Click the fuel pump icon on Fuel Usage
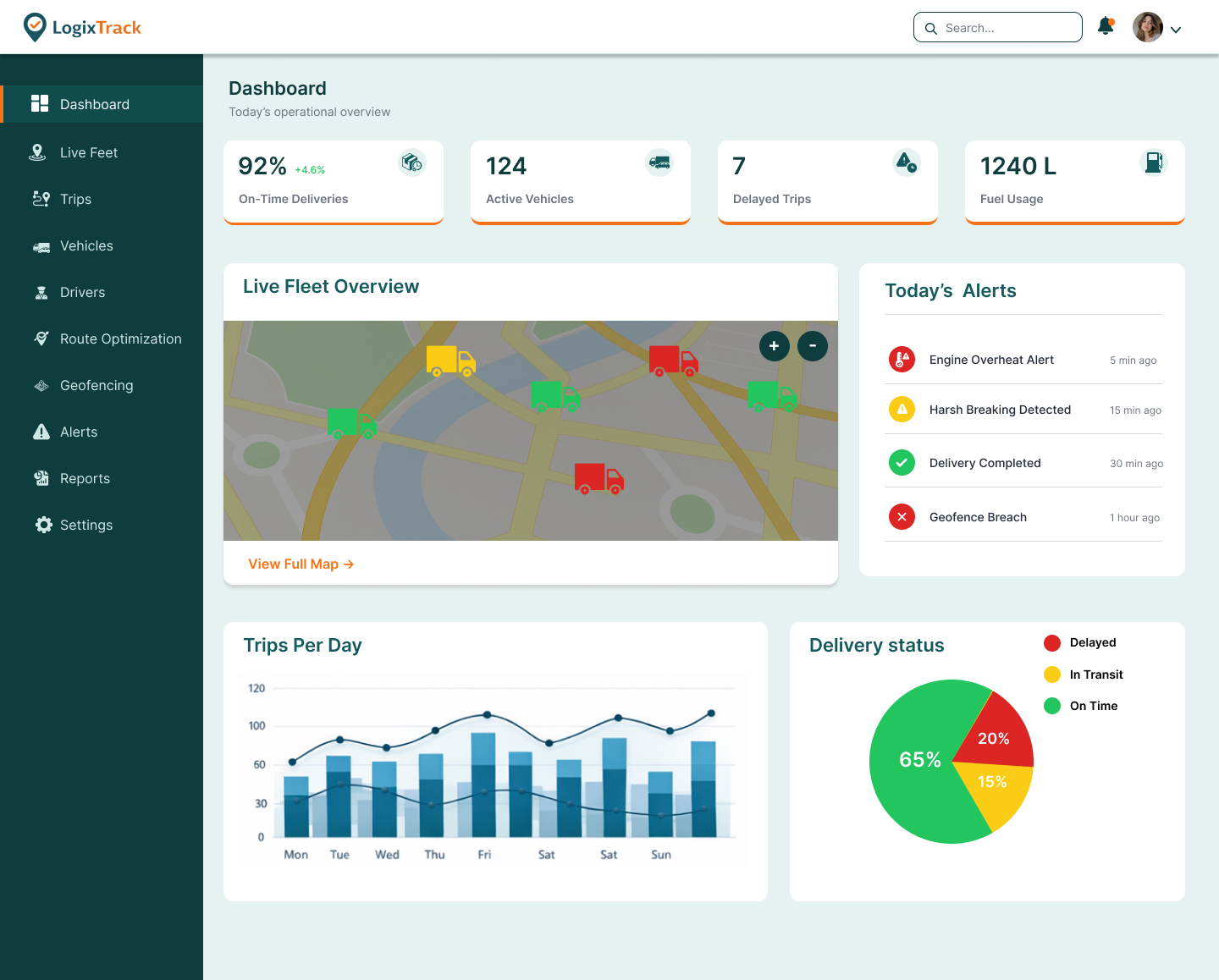This screenshot has height=980, width=1219. click(1153, 162)
